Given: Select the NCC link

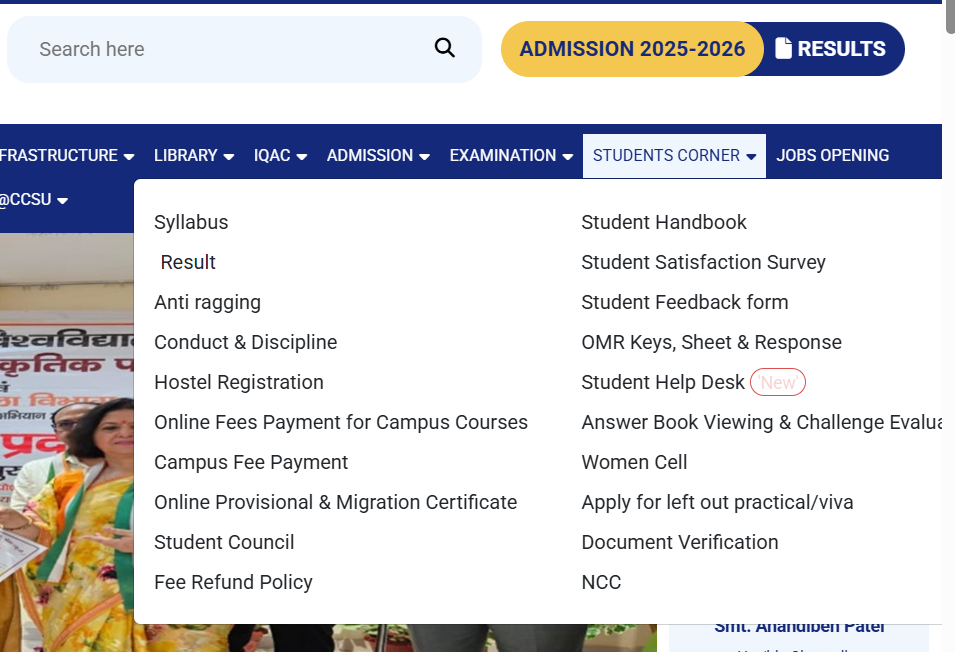Looking at the screenshot, I should [601, 582].
